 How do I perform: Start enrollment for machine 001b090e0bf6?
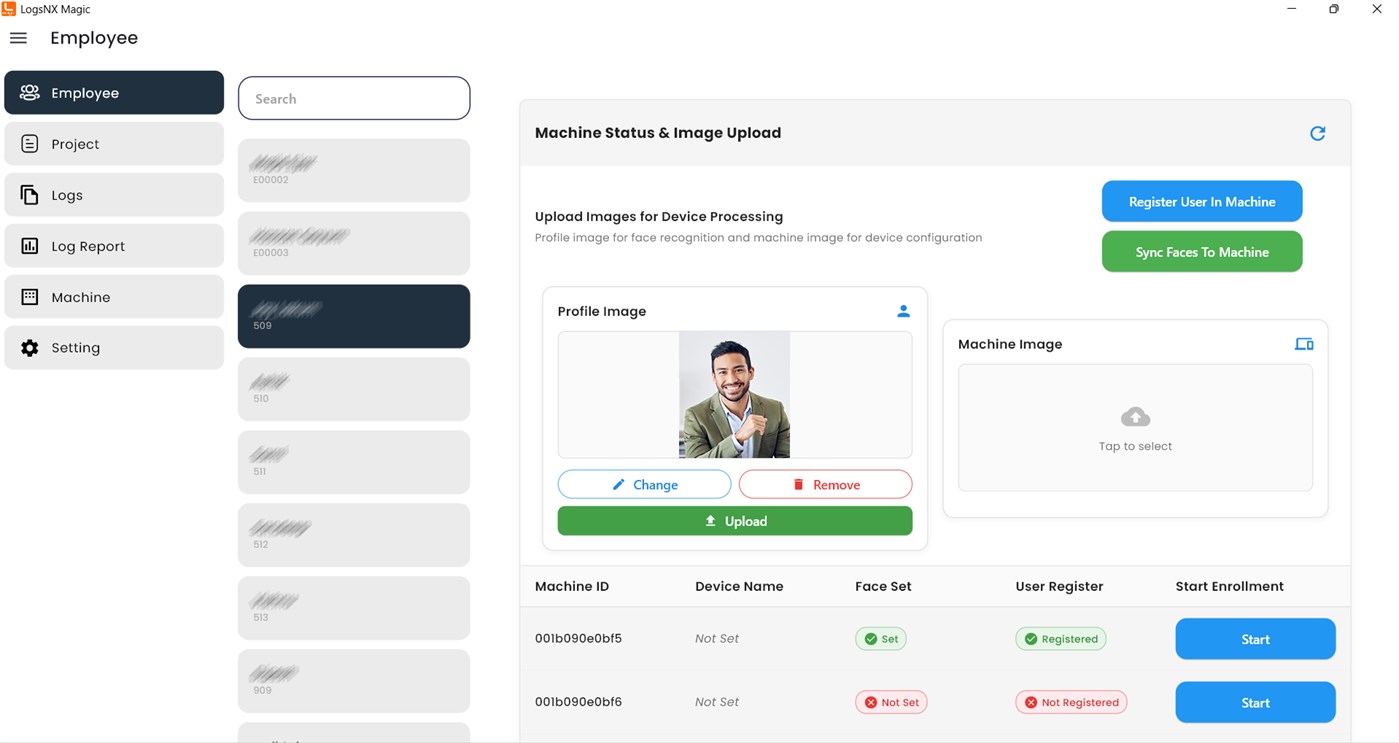(1255, 702)
